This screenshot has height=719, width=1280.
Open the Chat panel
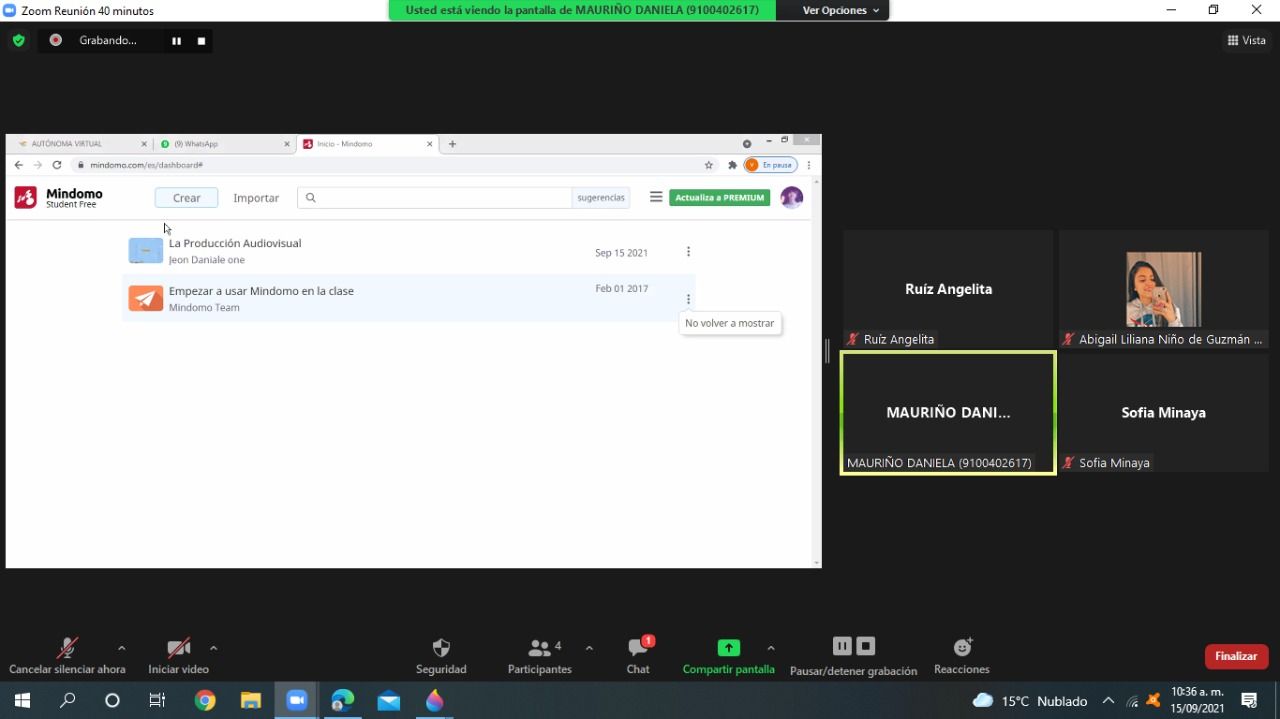pos(638,648)
